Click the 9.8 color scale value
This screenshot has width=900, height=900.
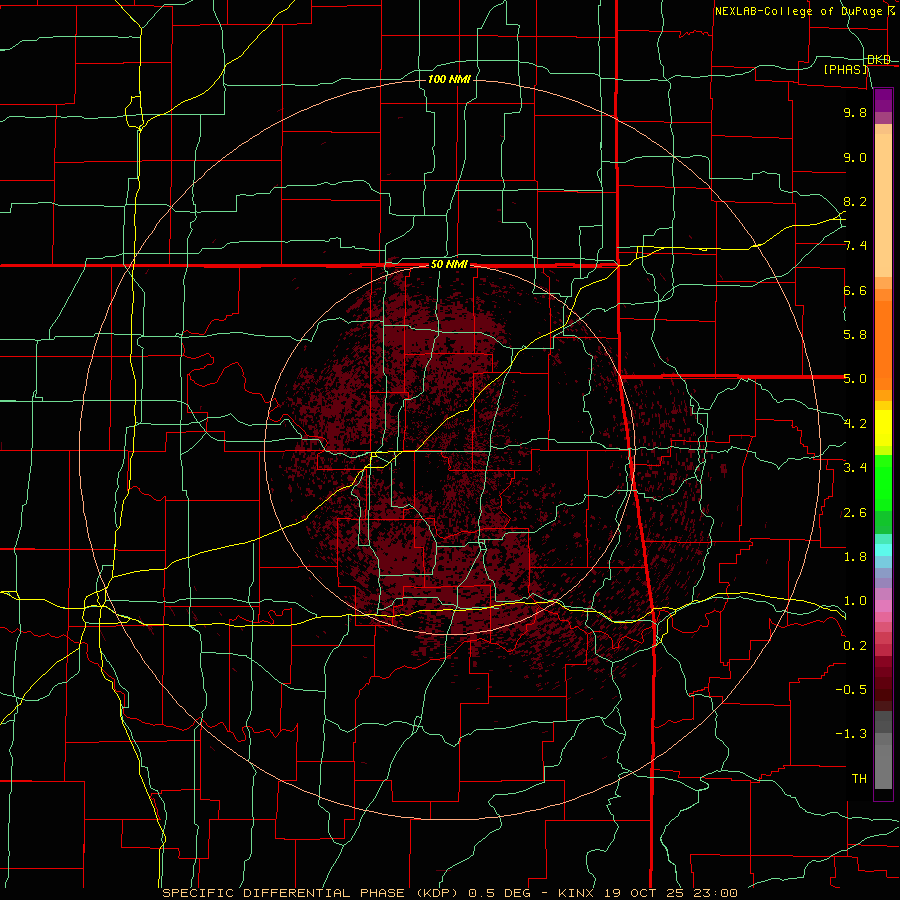855,112
